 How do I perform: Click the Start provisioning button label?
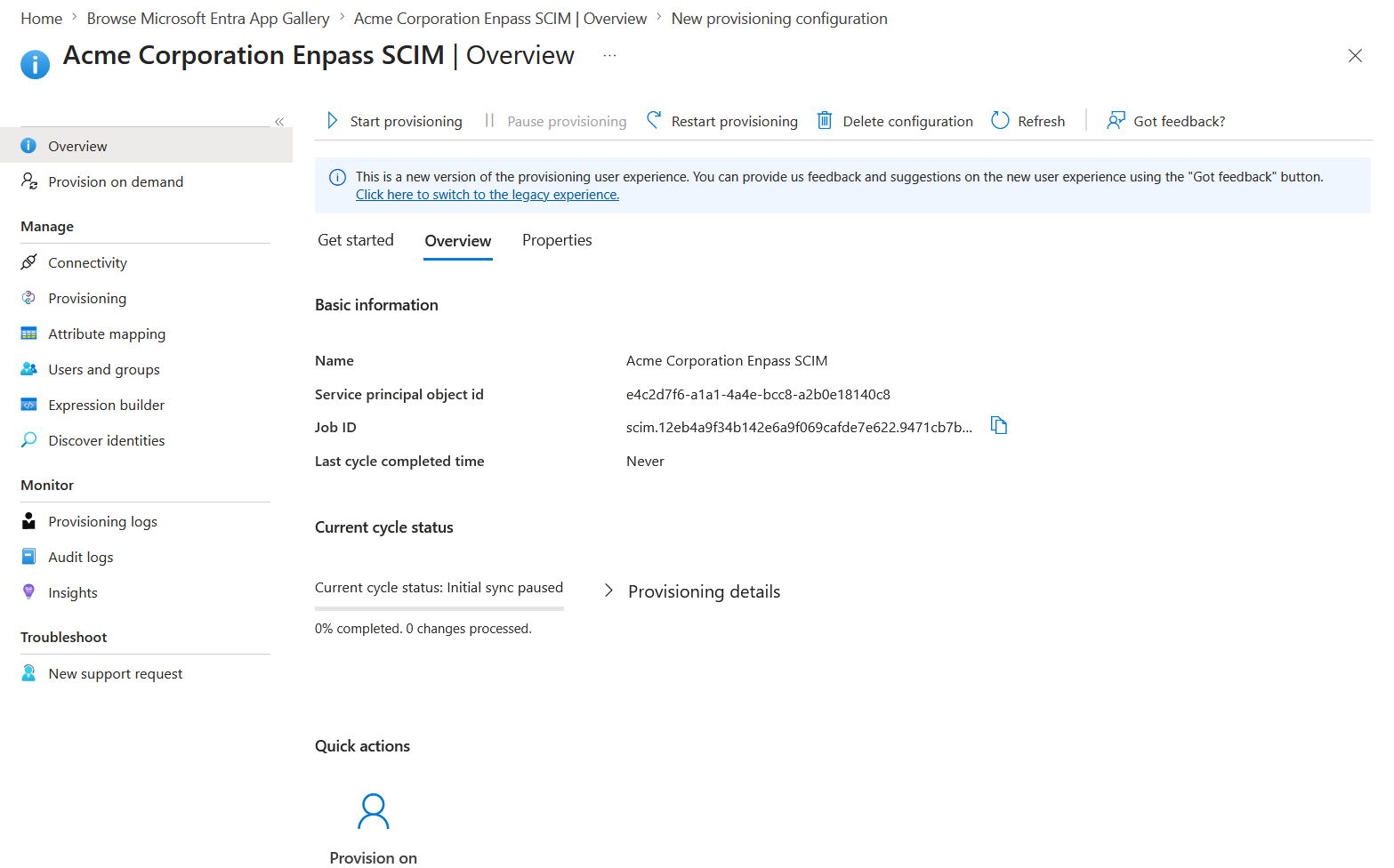(407, 121)
